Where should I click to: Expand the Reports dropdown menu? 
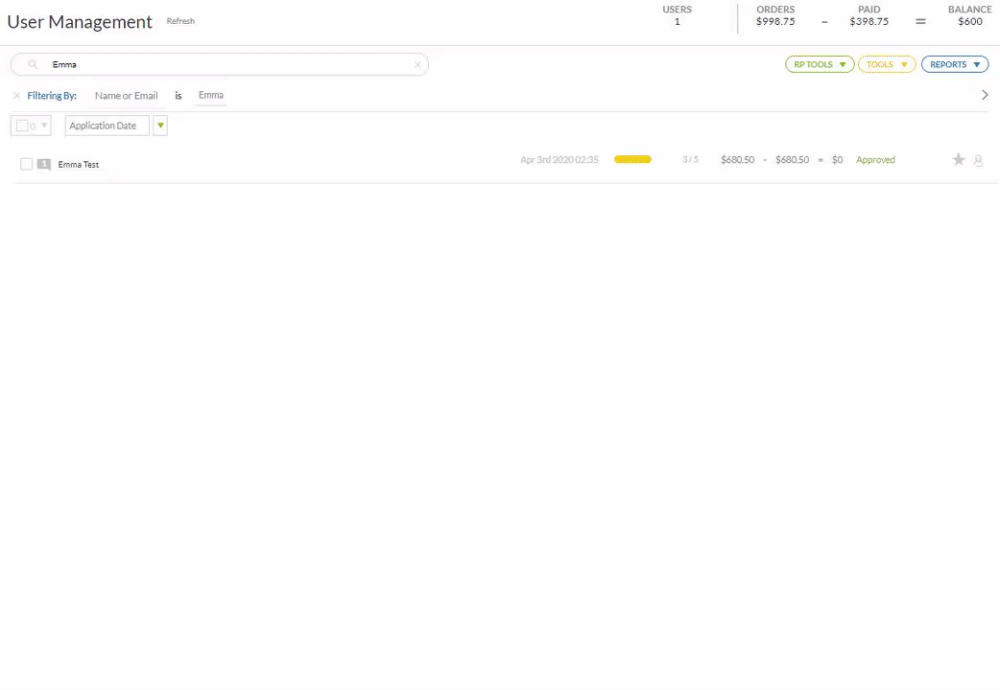click(954, 65)
